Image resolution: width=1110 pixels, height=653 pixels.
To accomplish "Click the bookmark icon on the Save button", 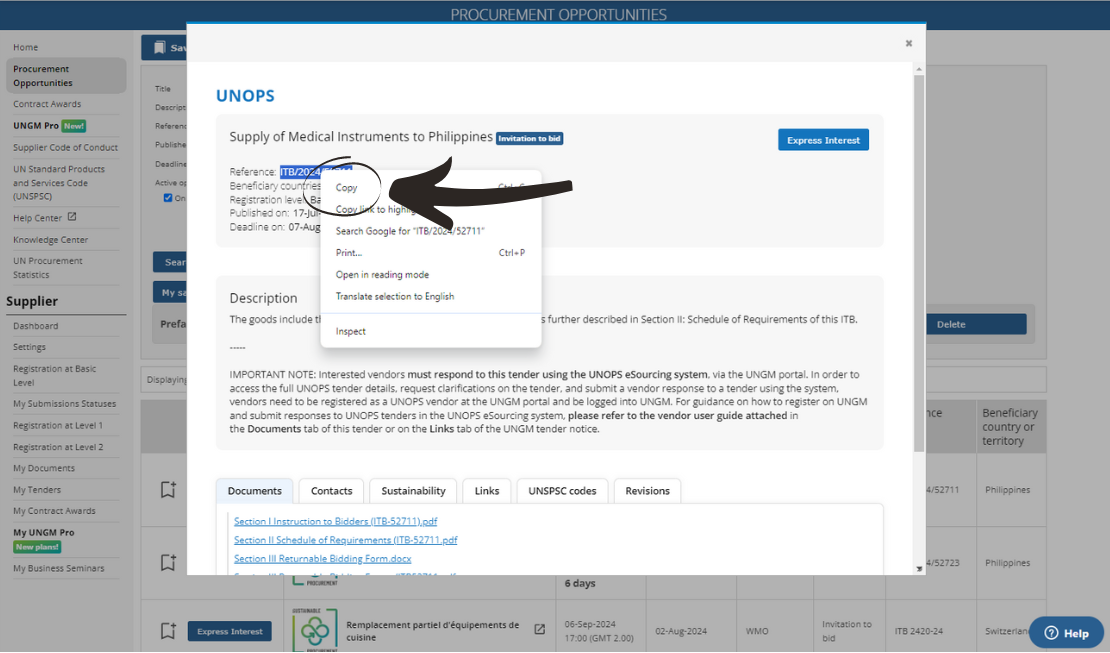I will [160, 47].
